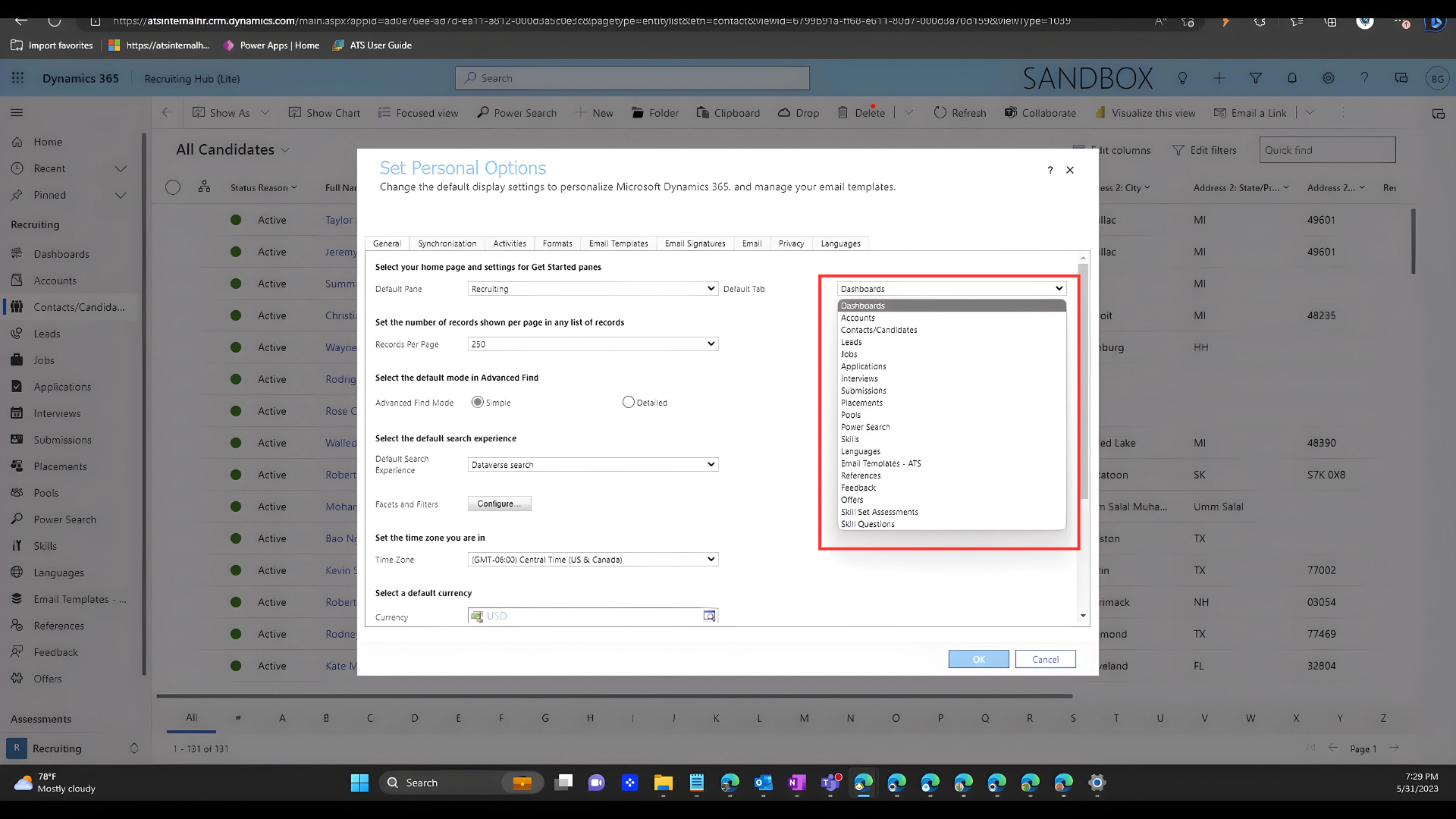The image size is (1456, 819).
Task: Click Edit filters above the grid
Action: point(1204,150)
